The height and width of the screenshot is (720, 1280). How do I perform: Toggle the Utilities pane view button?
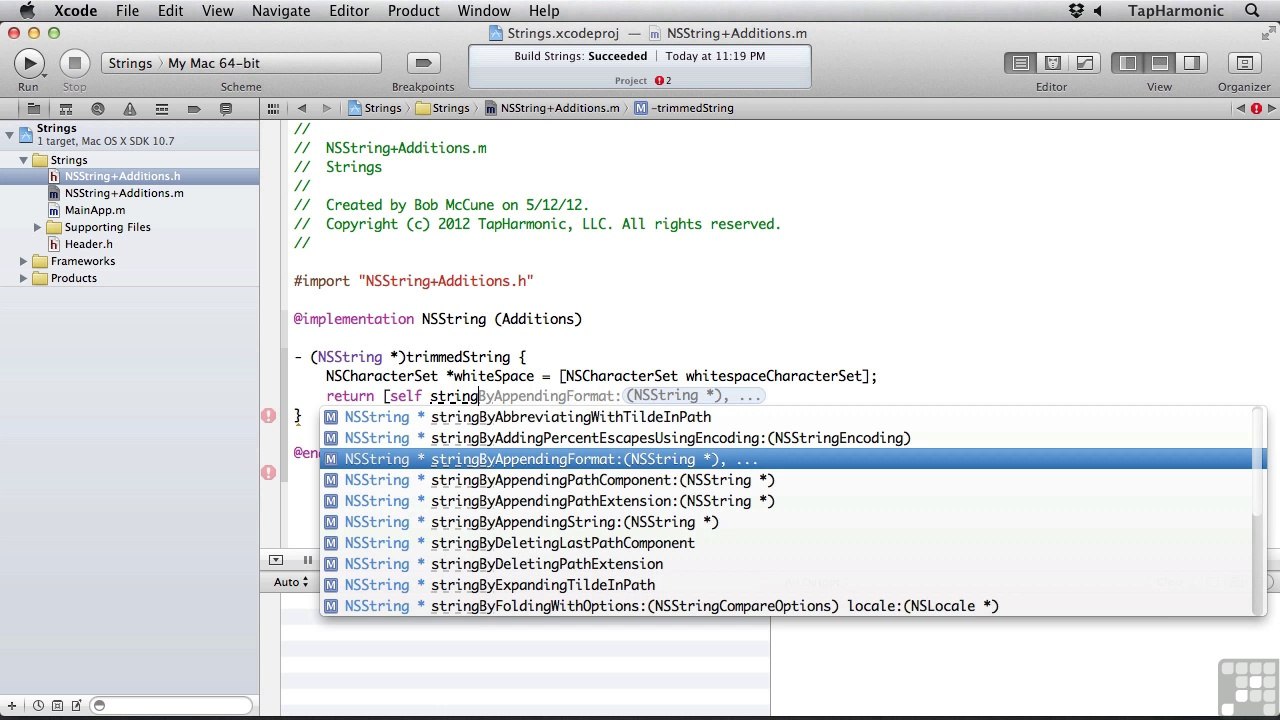pos(1192,63)
